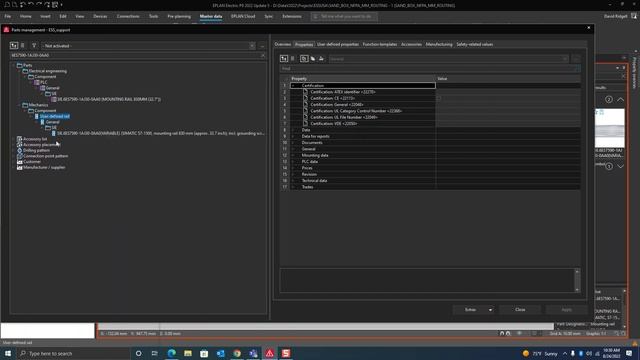640x360 pixels.
Task: Open the Safety-related values tab
Action: click(x=475, y=44)
